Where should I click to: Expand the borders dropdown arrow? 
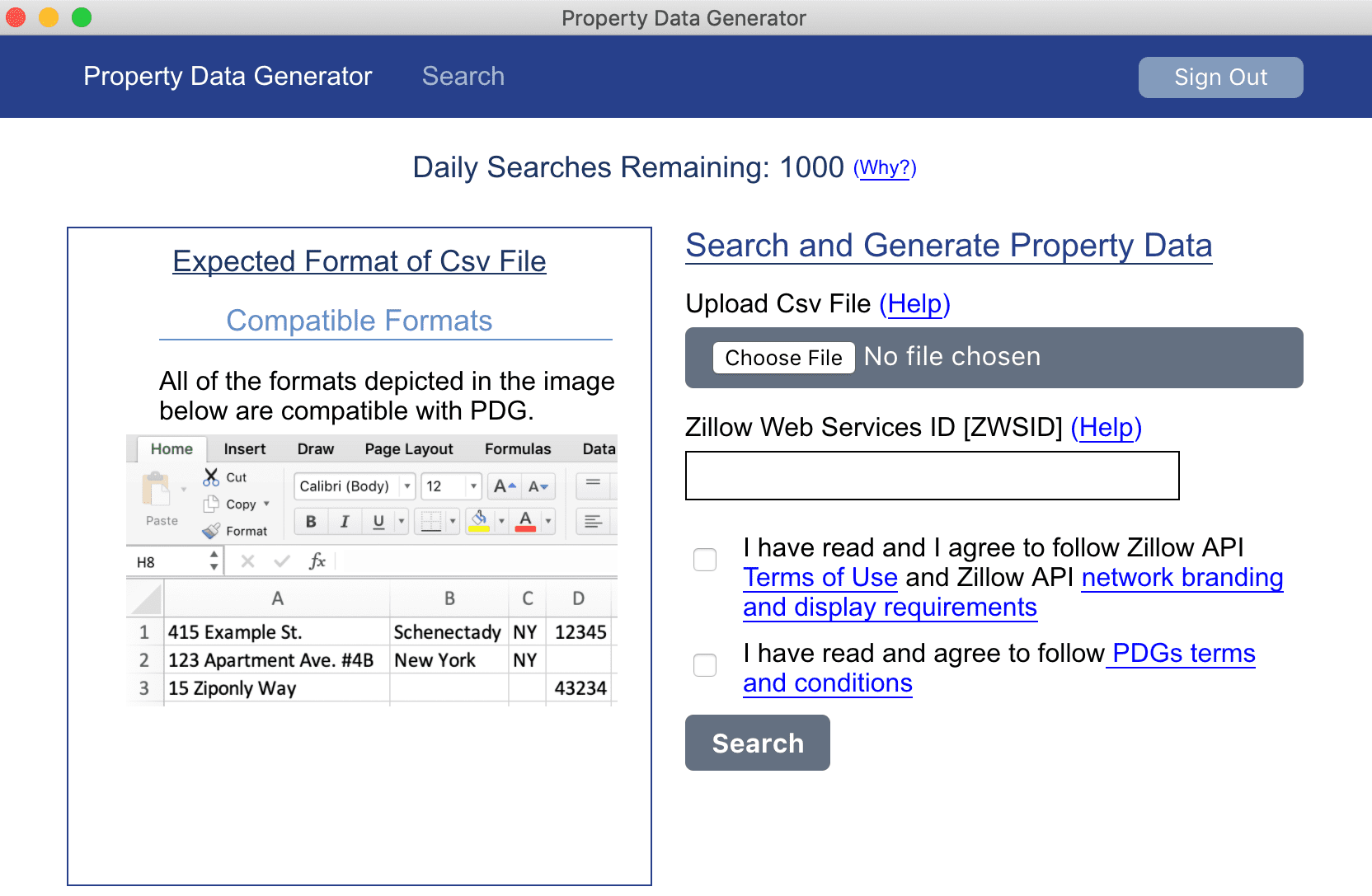click(453, 522)
